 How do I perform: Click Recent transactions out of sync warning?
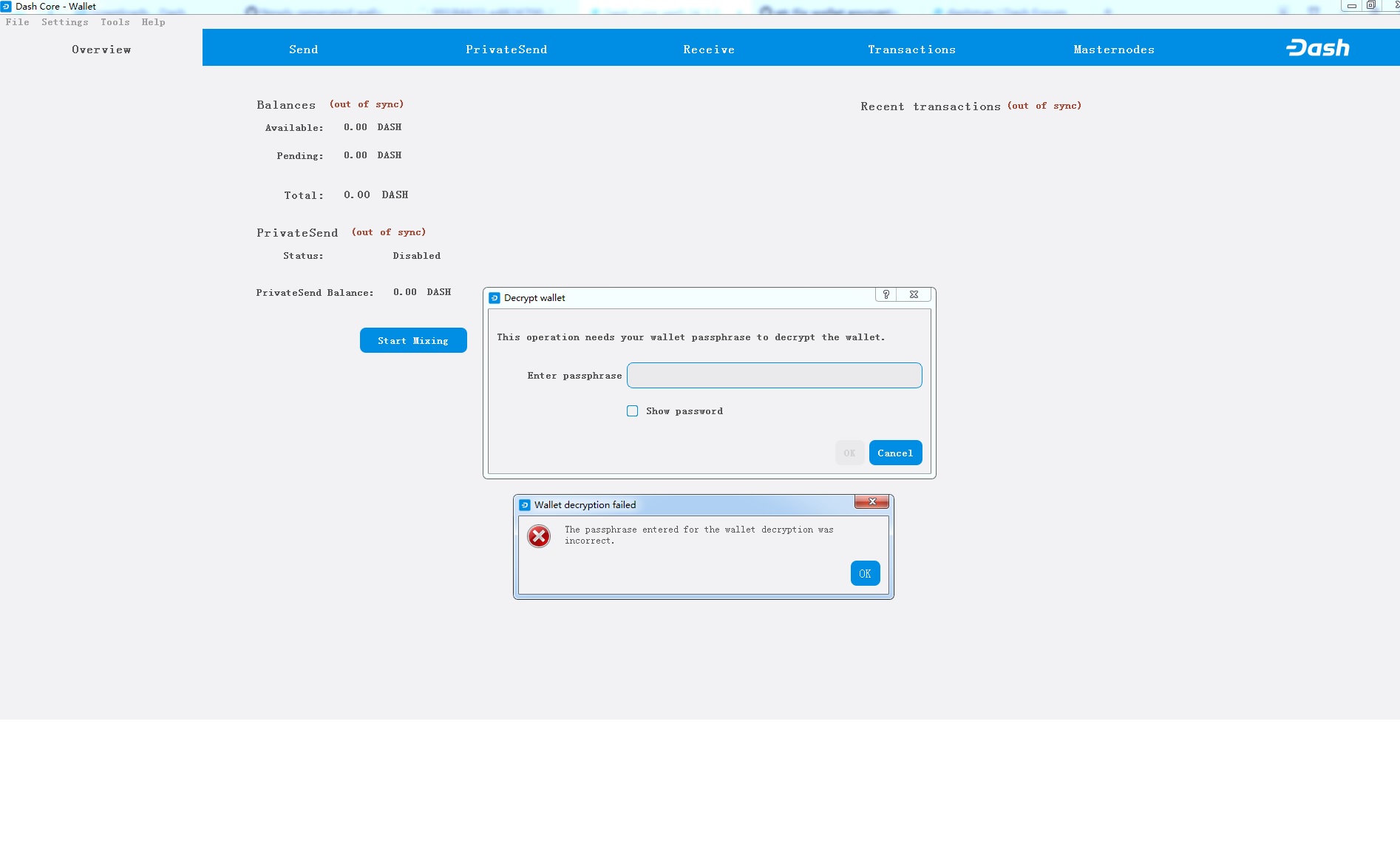[x=1044, y=106]
